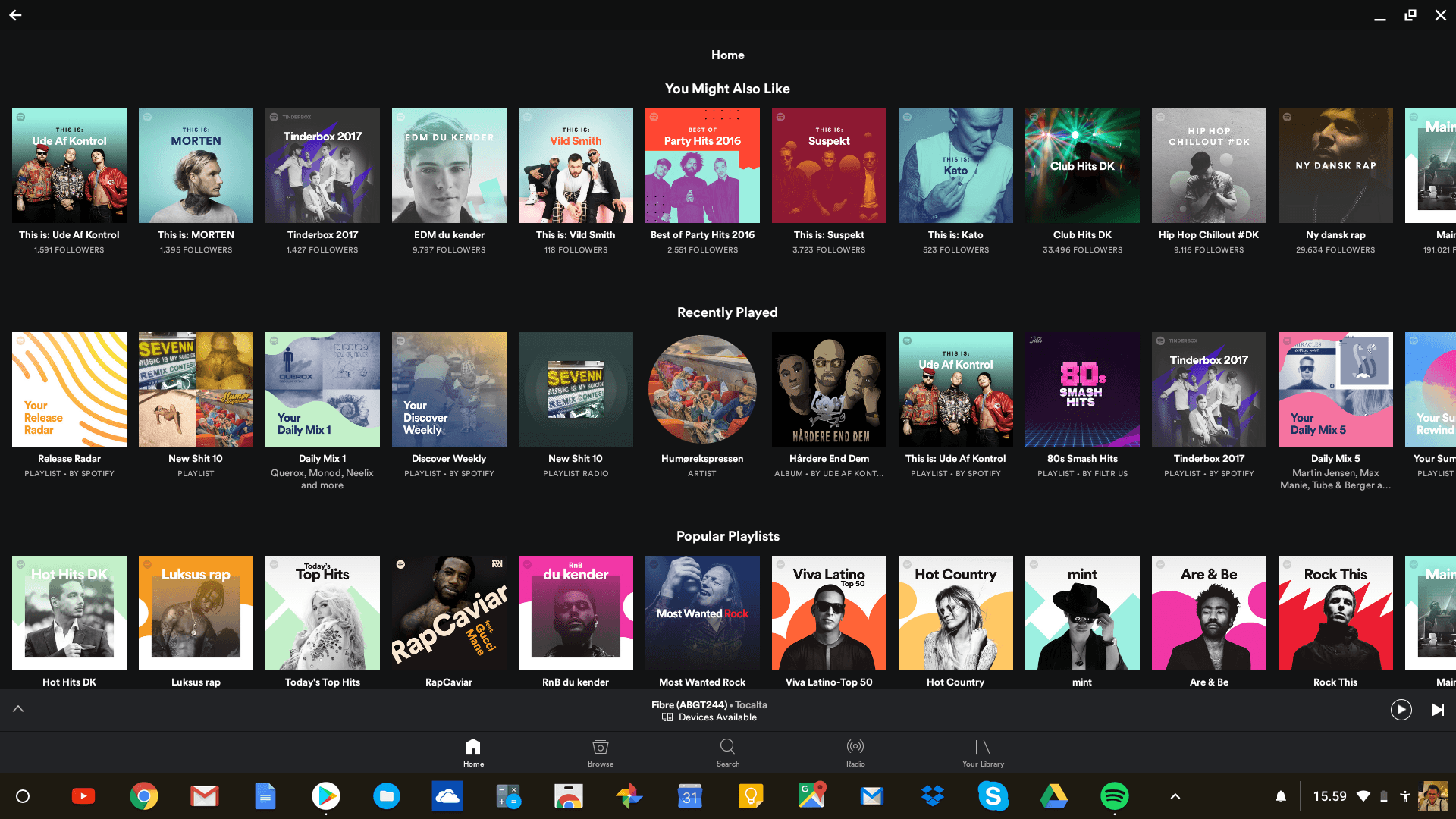Image resolution: width=1456 pixels, height=819 pixels.
Task: Go back with the top-left arrow
Action: click(x=15, y=15)
